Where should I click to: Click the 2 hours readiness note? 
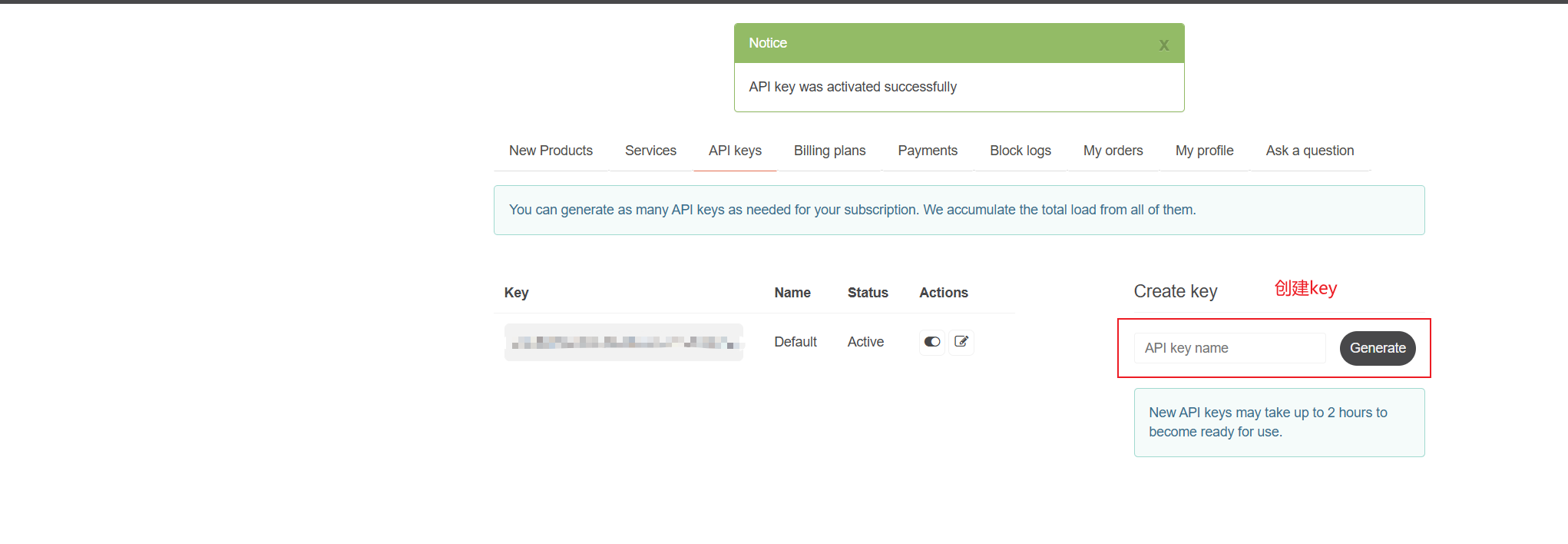click(x=1279, y=423)
